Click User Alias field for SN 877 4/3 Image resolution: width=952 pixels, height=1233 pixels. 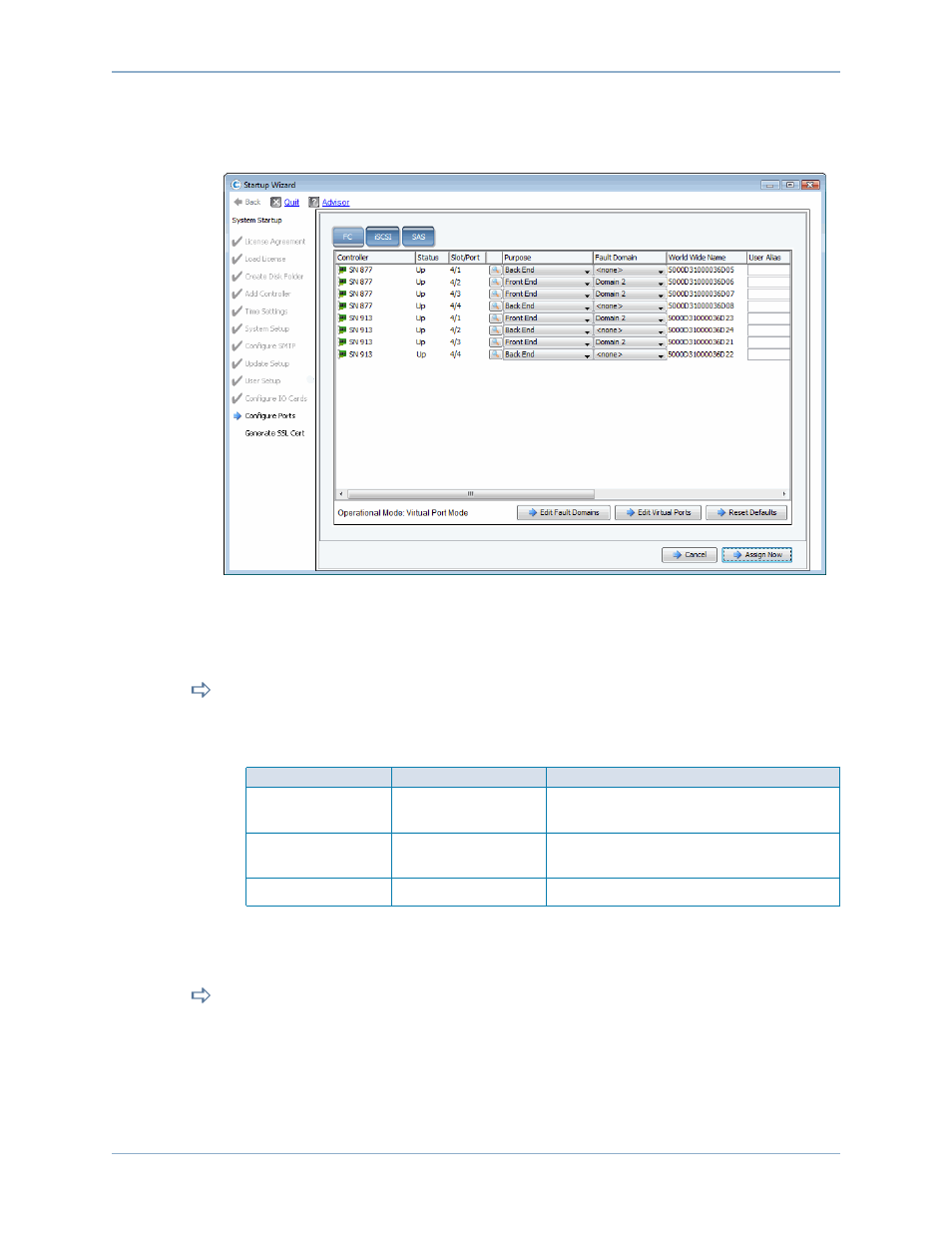click(x=768, y=295)
